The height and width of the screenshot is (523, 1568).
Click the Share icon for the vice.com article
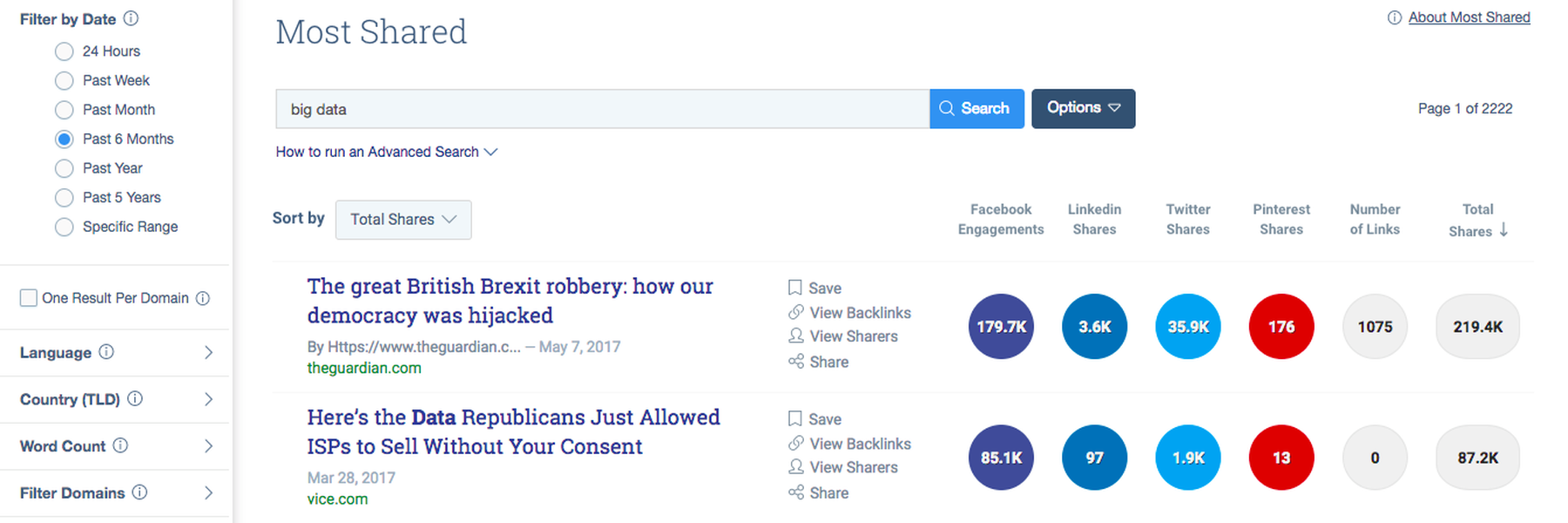(x=795, y=492)
